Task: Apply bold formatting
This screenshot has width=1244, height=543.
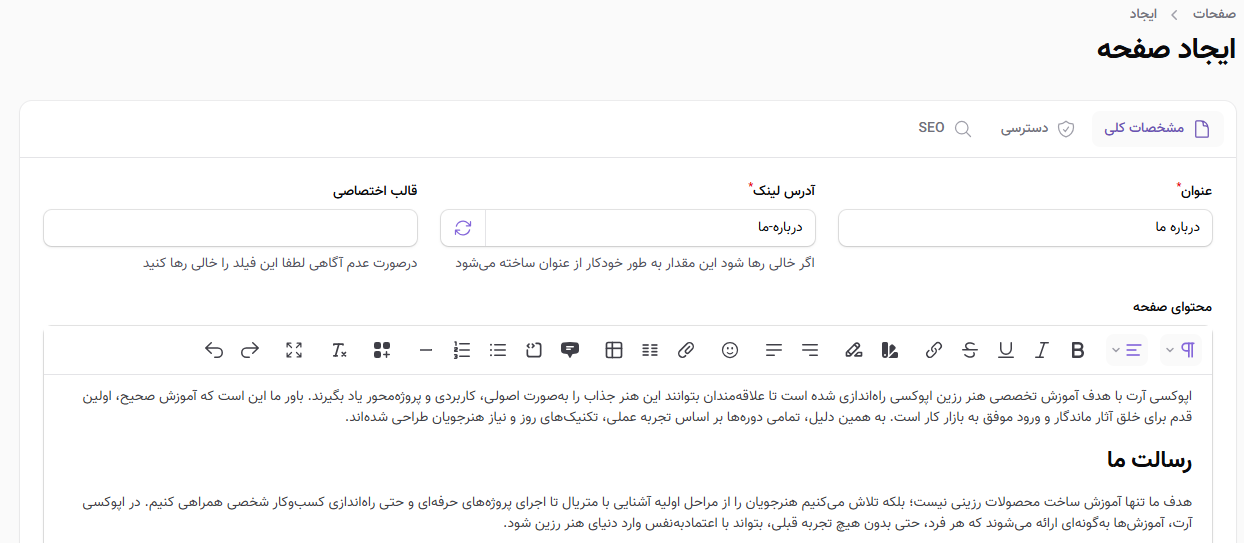Action: pyautogui.click(x=1078, y=350)
